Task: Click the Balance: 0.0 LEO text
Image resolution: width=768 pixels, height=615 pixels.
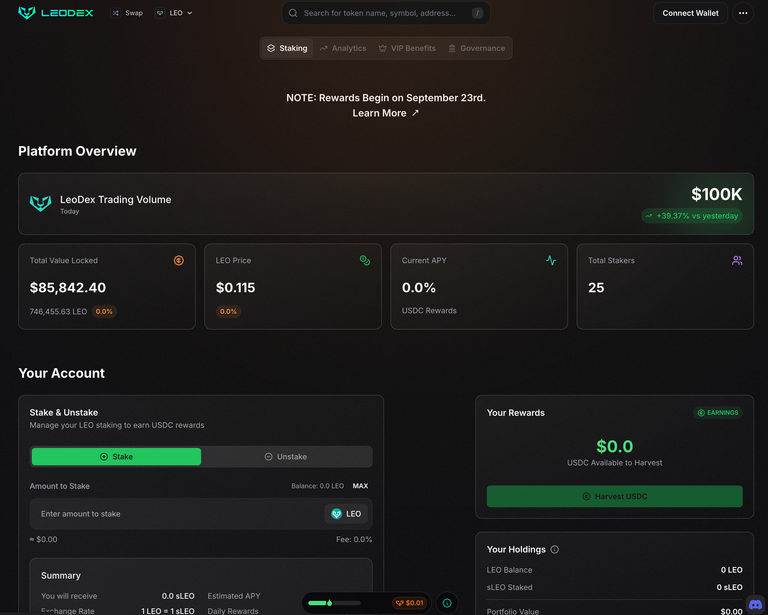Action: click(x=317, y=486)
